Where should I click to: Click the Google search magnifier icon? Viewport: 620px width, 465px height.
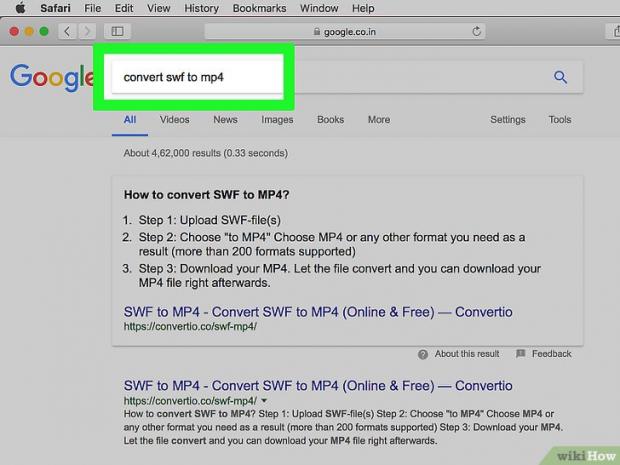pos(560,77)
